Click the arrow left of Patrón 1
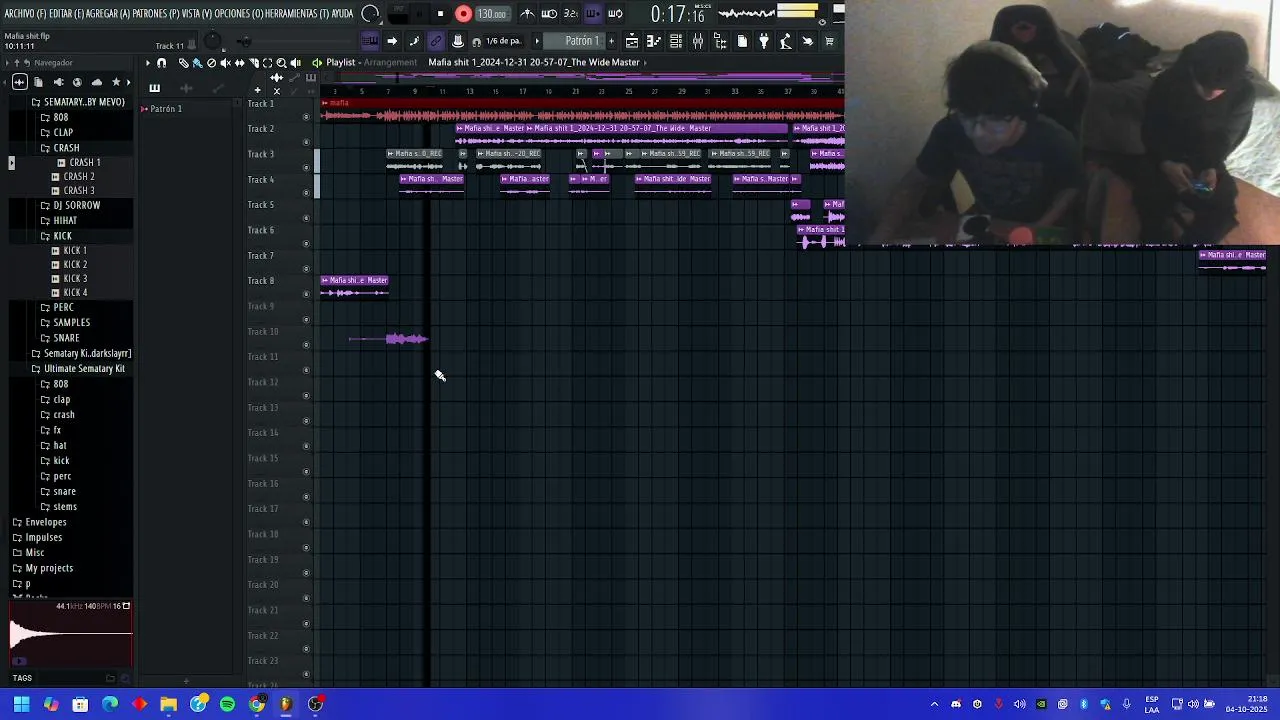The width and height of the screenshot is (1280, 720). 538,41
